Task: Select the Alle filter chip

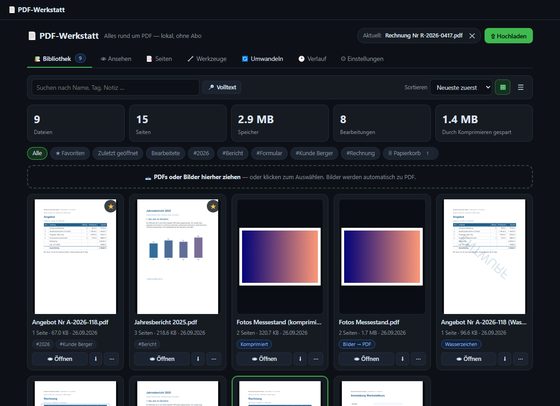Action: (37, 154)
